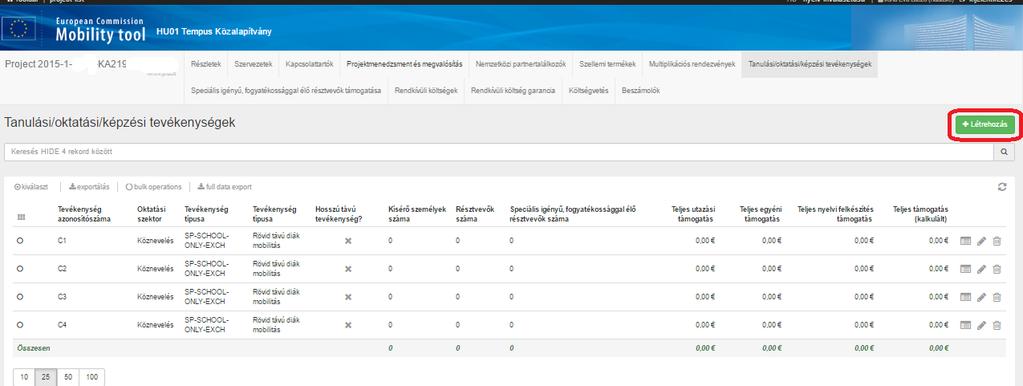
Task: Click the European Commission flag logo
Action: (x=20, y=29)
